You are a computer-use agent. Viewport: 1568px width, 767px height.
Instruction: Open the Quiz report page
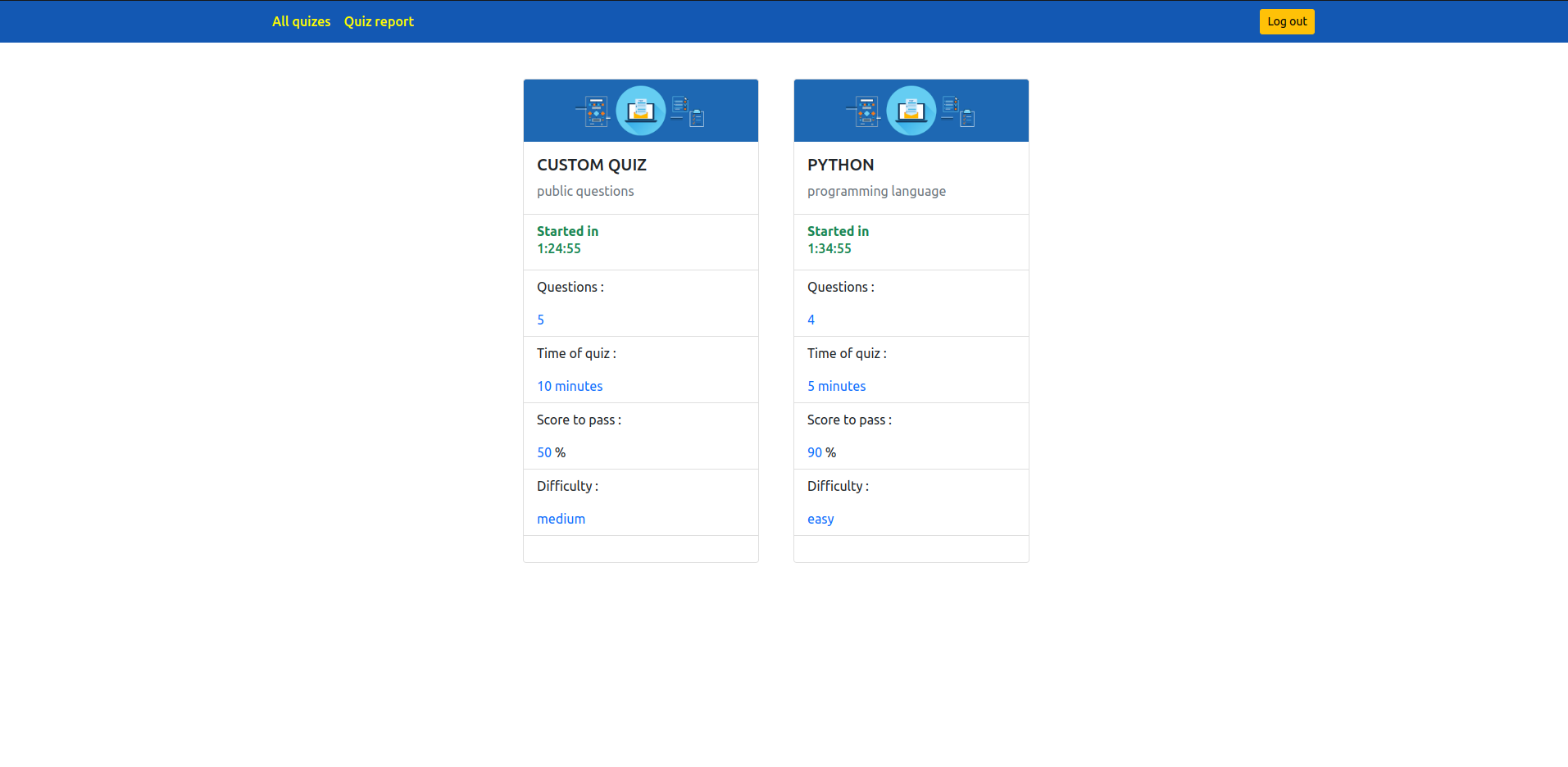[x=378, y=21]
